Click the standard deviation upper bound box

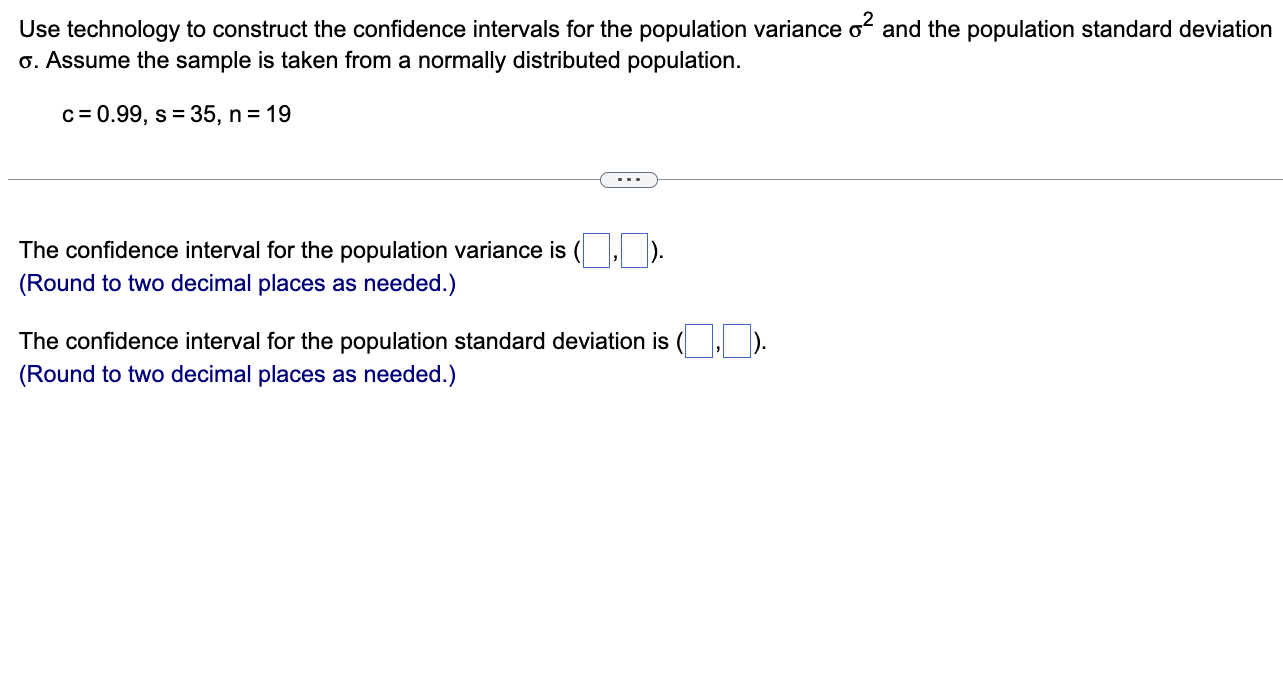pyautogui.click(x=736, y=342)
